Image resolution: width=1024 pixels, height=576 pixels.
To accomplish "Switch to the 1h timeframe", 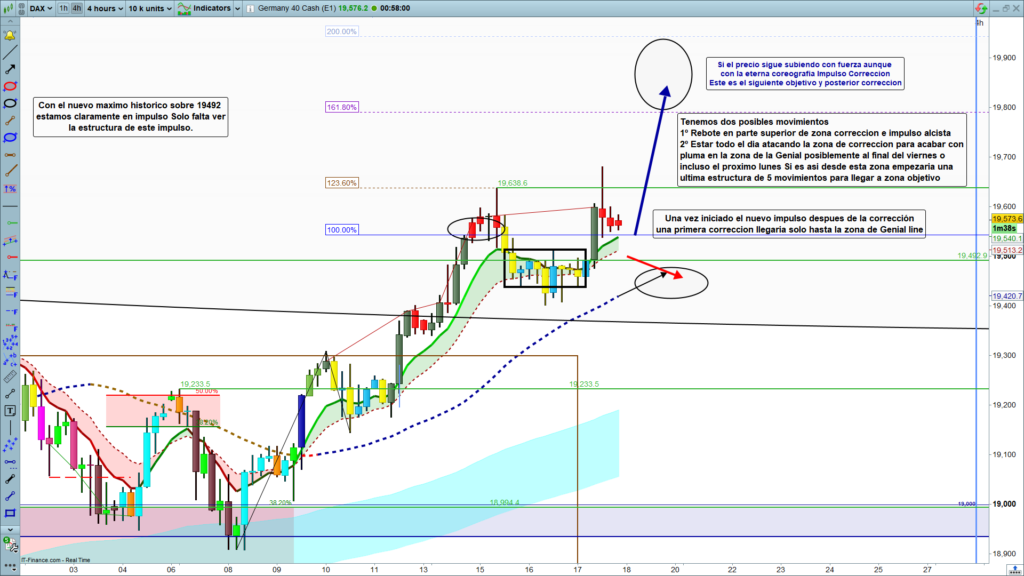I will [64, 8].
